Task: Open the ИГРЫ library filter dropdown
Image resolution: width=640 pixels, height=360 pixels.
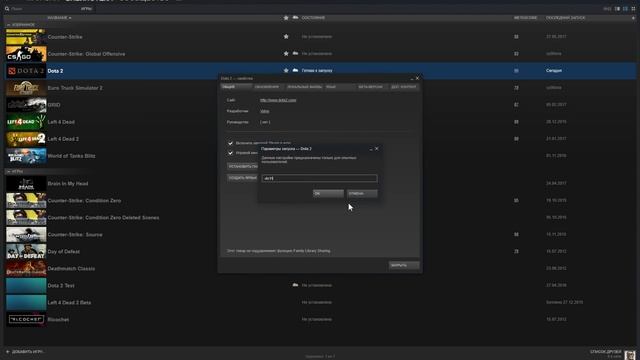Action: [86, 9]
